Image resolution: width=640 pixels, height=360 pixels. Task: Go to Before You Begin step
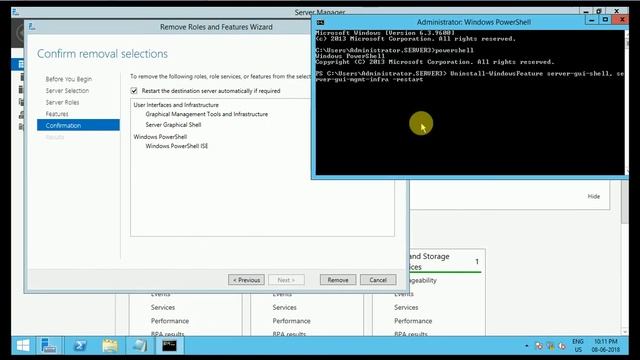coord(69,79)
